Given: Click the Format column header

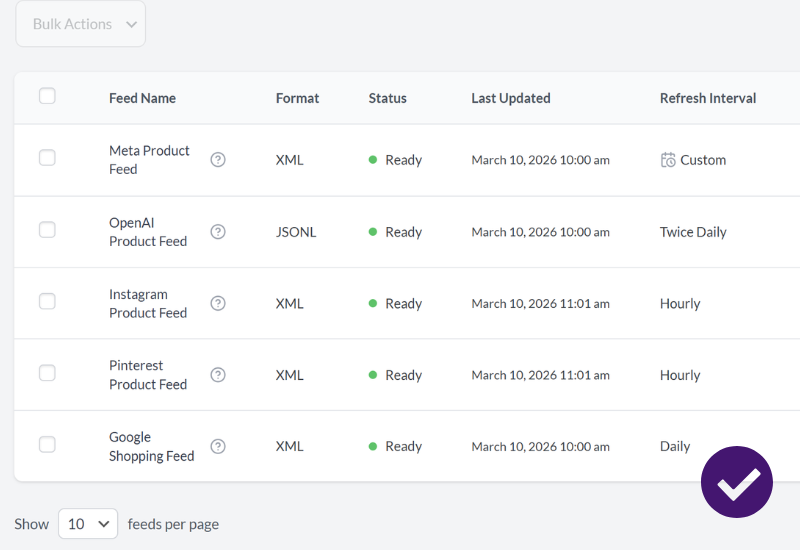Looking at the screenshot, I should click(297, 98).
